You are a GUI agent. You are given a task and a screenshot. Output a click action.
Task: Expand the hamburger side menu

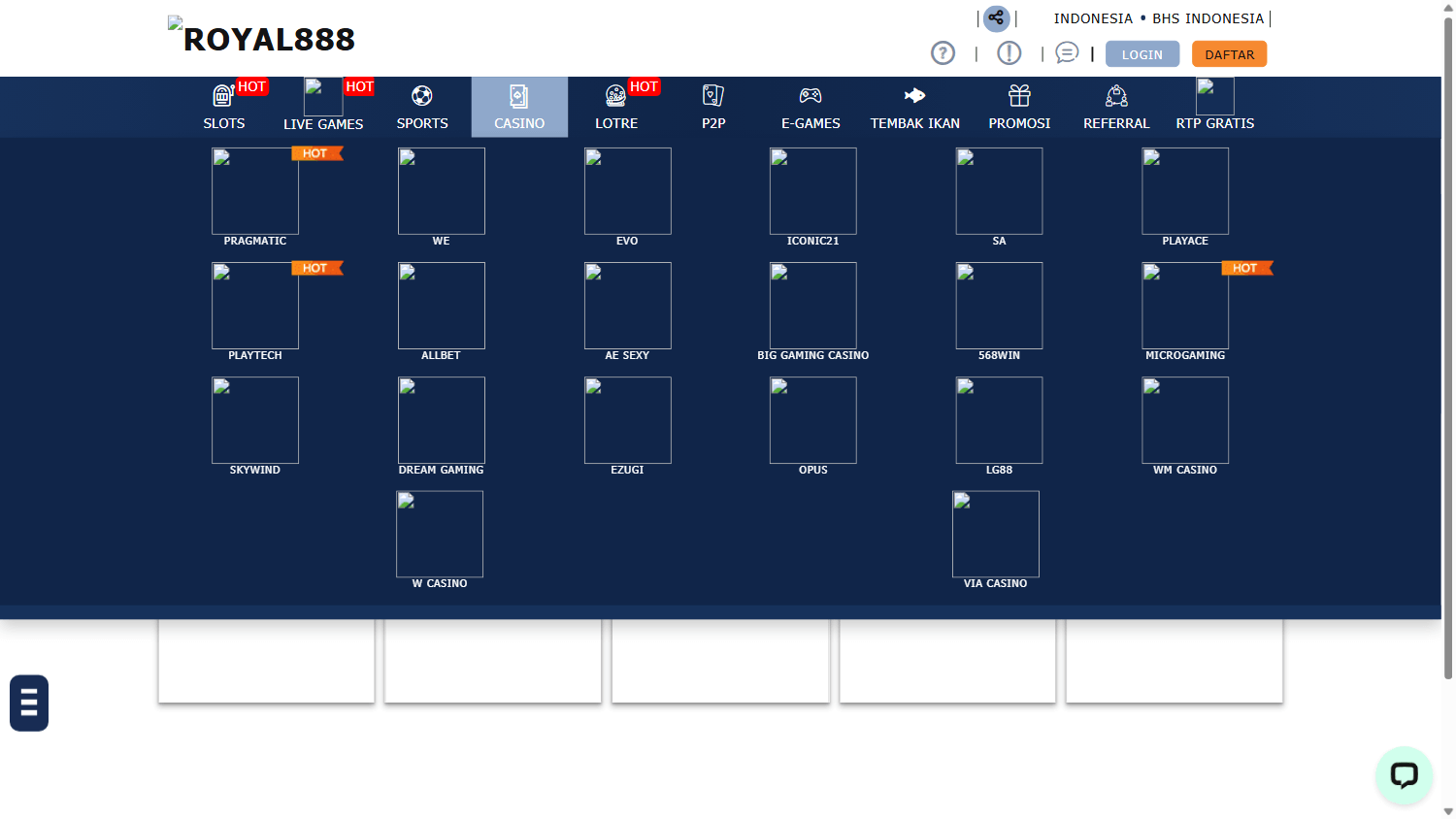click(x=28, y=703)
